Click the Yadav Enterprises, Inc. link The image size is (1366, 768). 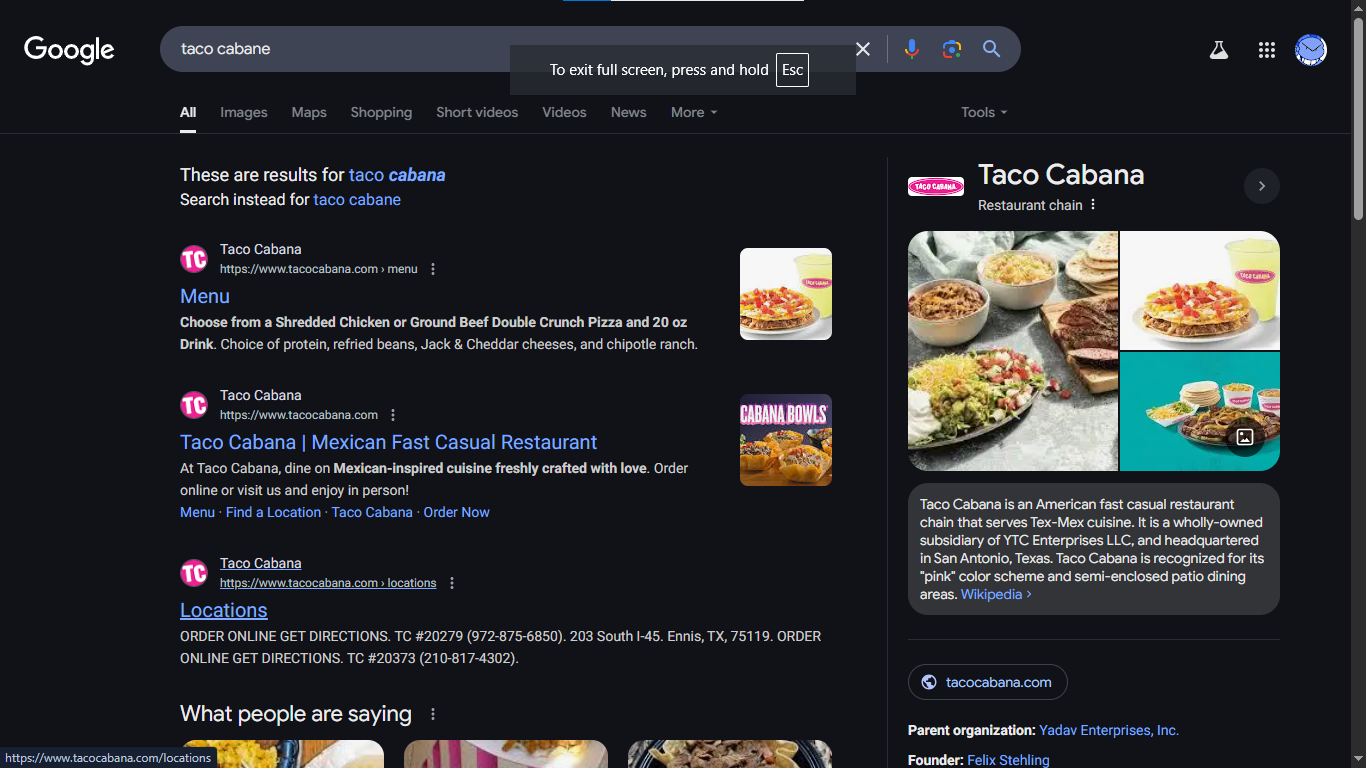tap(1109, 730)
